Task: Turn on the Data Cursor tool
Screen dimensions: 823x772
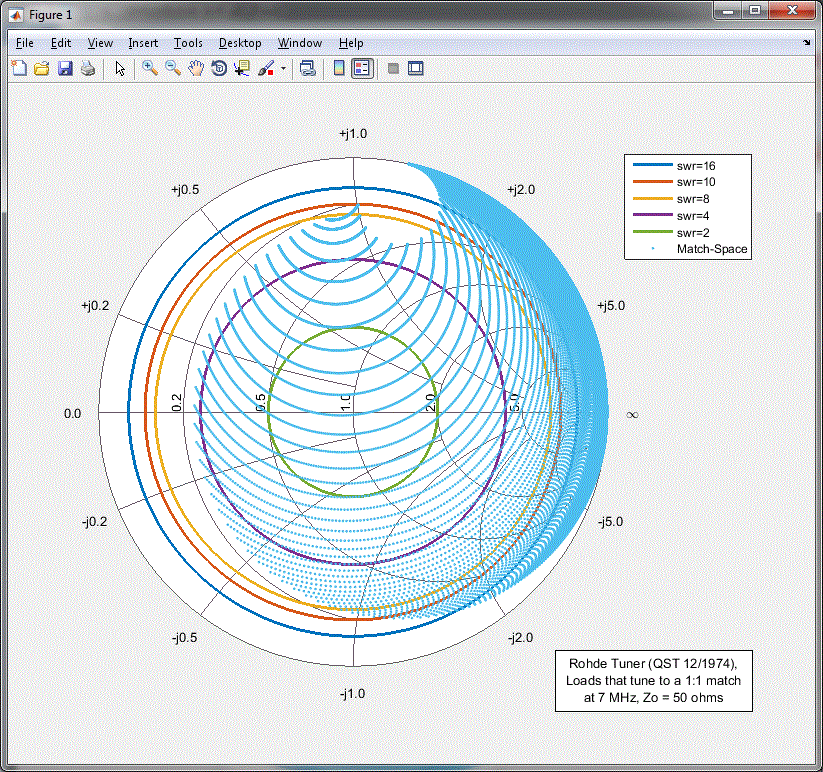Action: click(242, 68)
